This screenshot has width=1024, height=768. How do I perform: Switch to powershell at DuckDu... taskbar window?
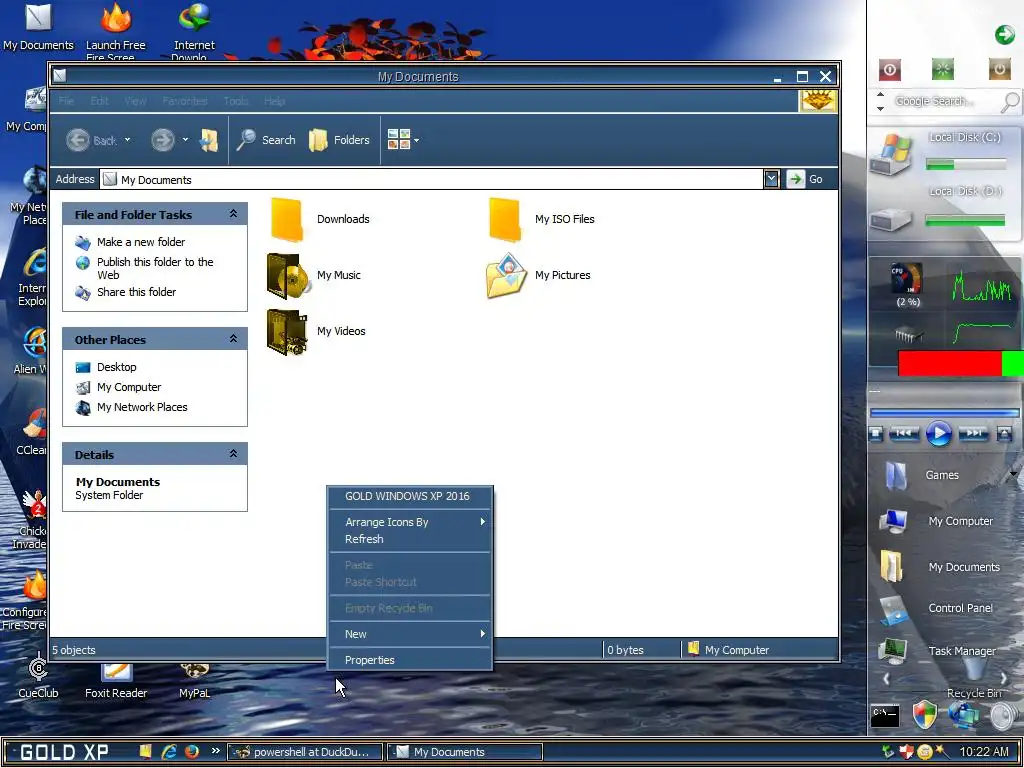click(304, 752)
